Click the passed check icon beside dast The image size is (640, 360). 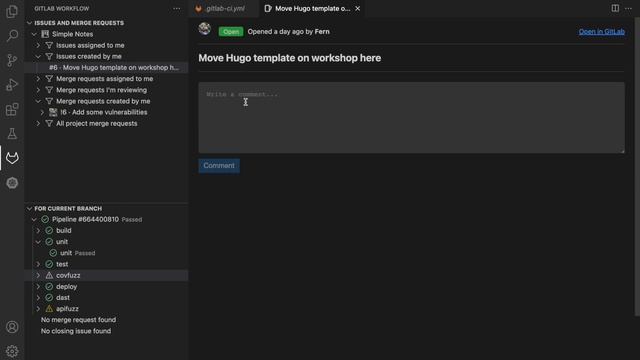point(49,298)
